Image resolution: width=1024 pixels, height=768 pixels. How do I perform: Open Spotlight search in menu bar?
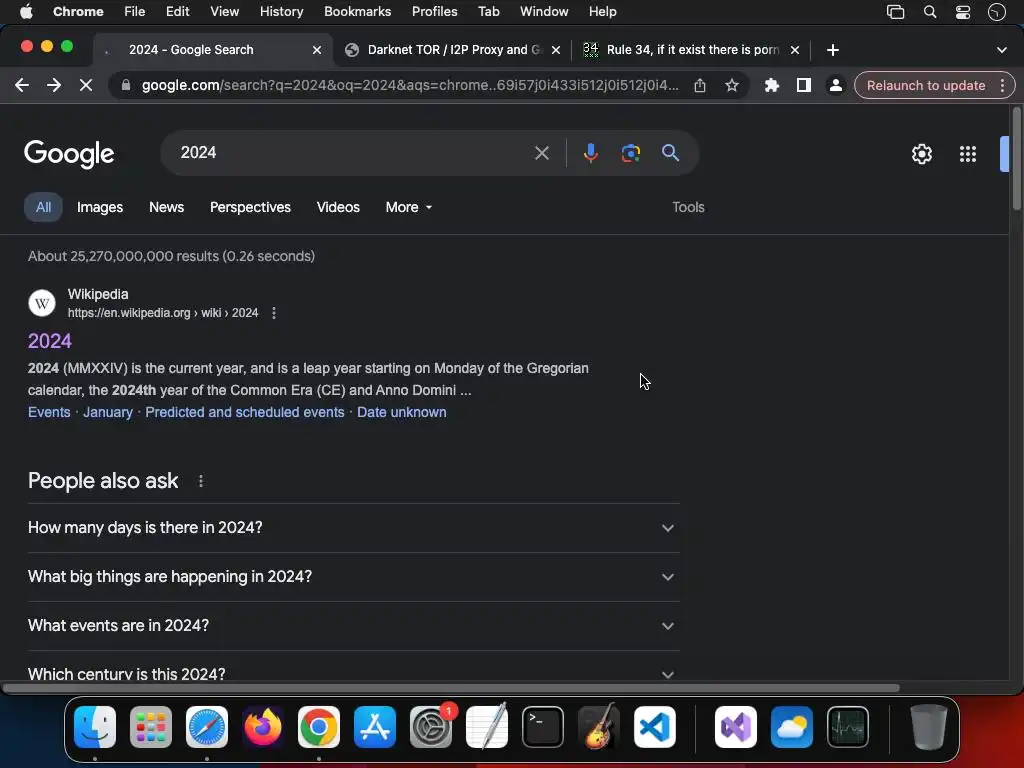click(930, 12)
